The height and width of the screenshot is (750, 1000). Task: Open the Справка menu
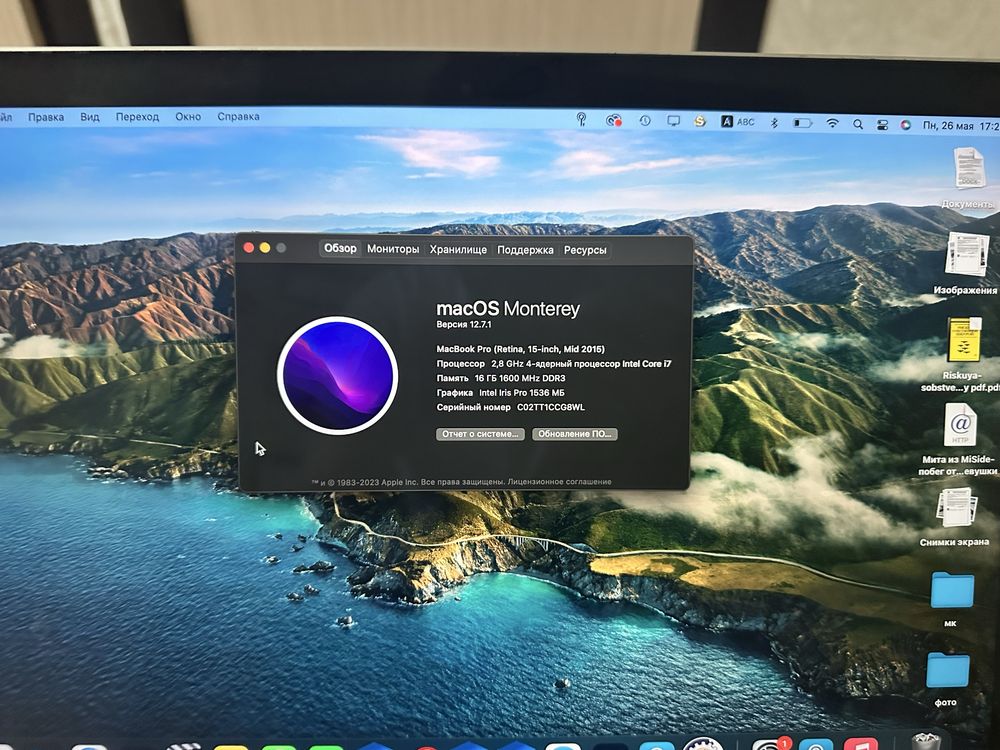(239, 117)
